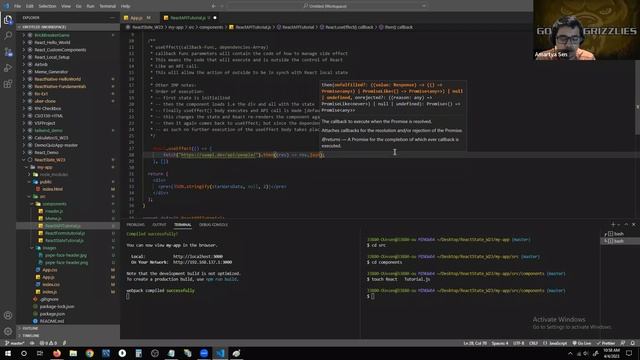The image size is (640, 360).
Task: Open the Explorer view in activity bar
Action: point(8,20)
